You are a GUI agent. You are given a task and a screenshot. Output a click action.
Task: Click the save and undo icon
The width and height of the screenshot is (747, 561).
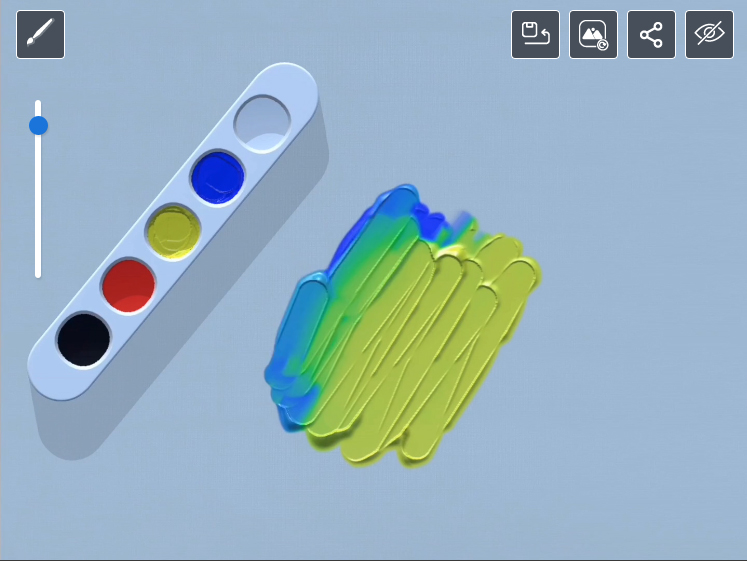tap(535, 35)
